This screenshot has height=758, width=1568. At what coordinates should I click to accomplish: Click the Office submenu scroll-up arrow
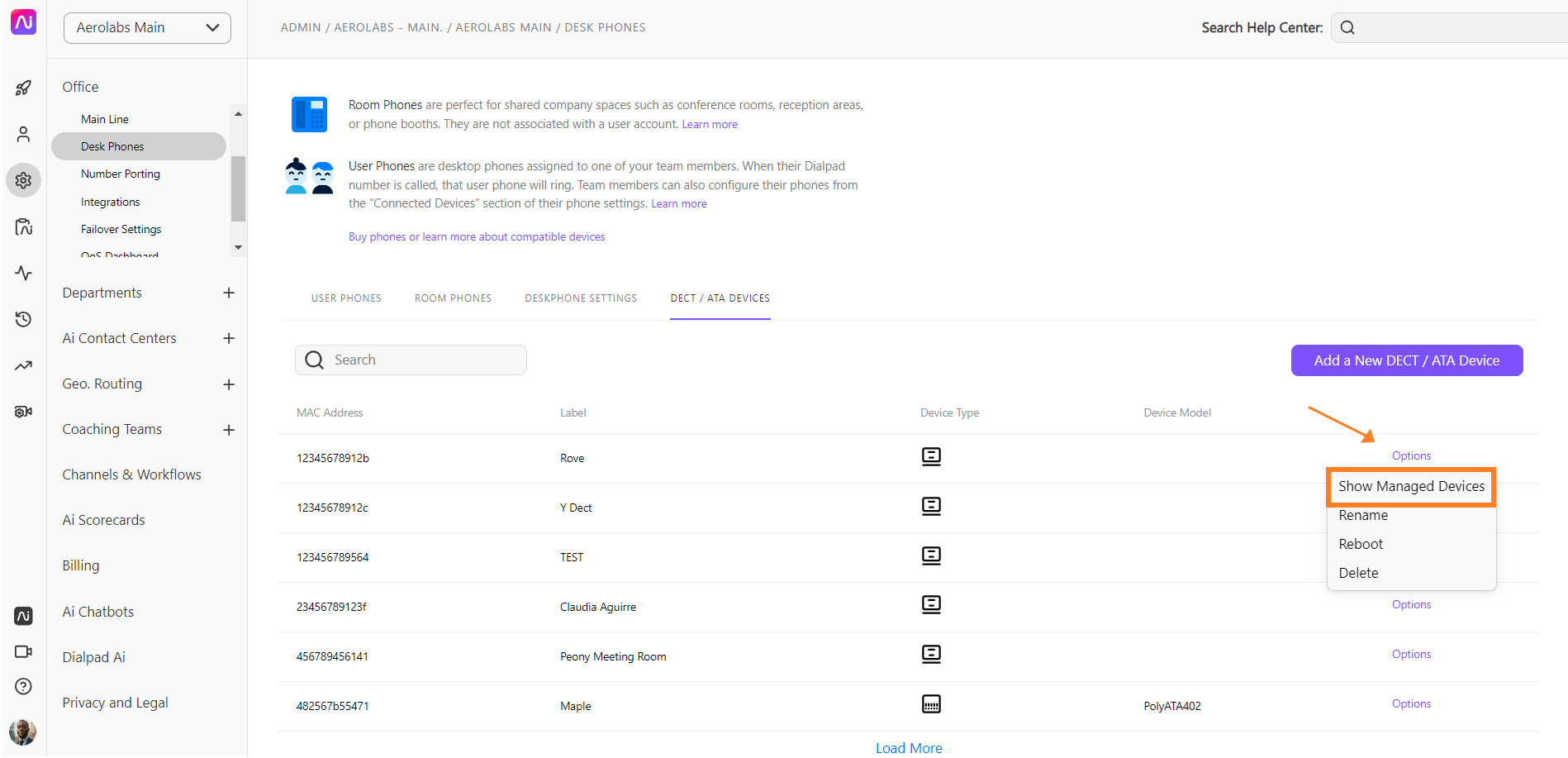[238, 114]
